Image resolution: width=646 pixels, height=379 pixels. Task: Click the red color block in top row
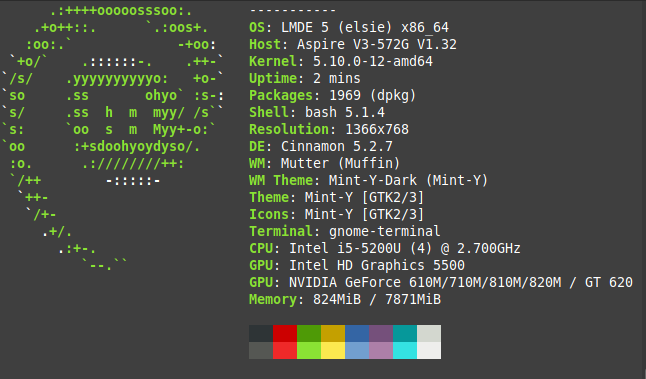[x=285, y=333]
